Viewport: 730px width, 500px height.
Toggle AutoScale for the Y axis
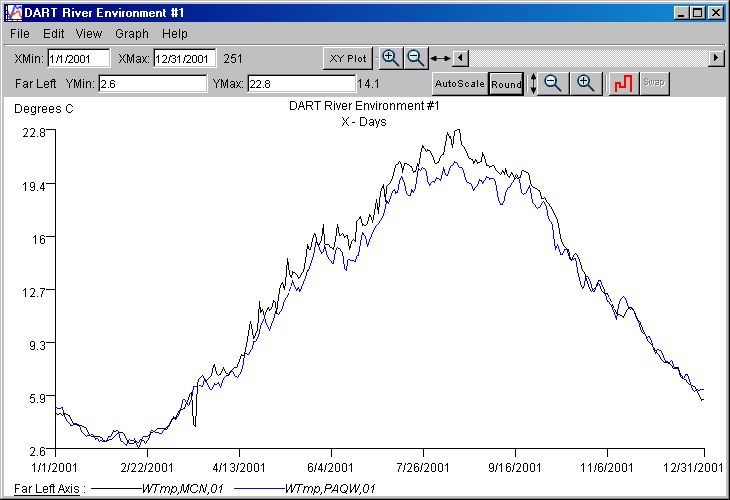(x=459, y=84)
